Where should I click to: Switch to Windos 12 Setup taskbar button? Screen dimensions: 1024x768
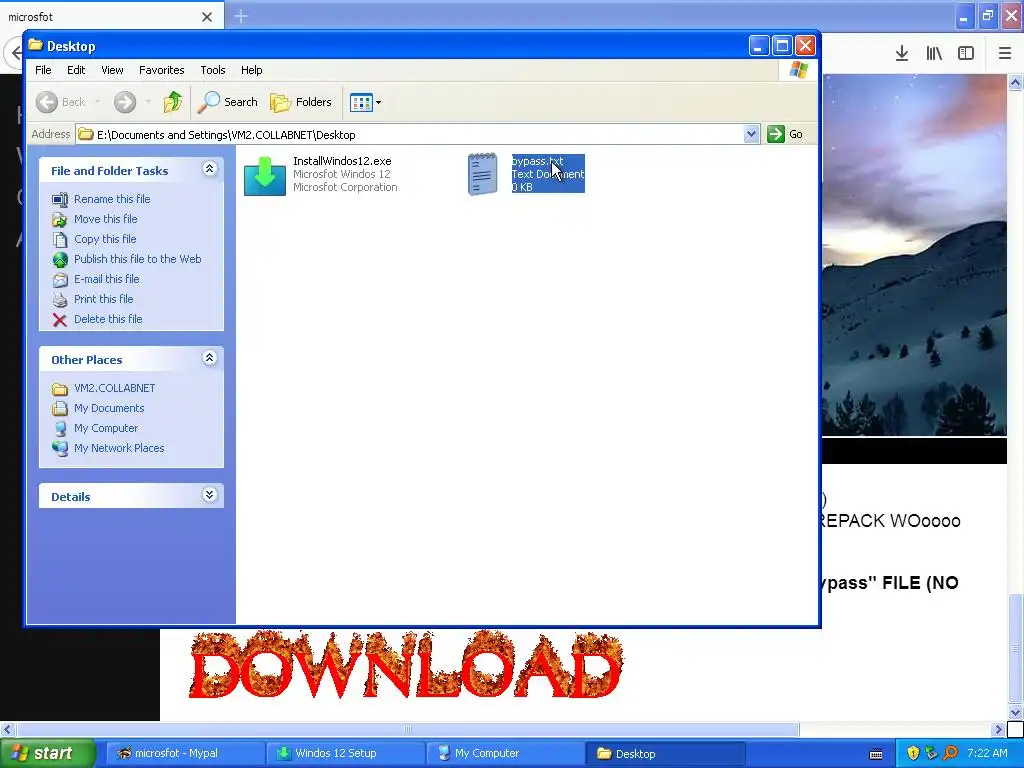pos(345,753)
